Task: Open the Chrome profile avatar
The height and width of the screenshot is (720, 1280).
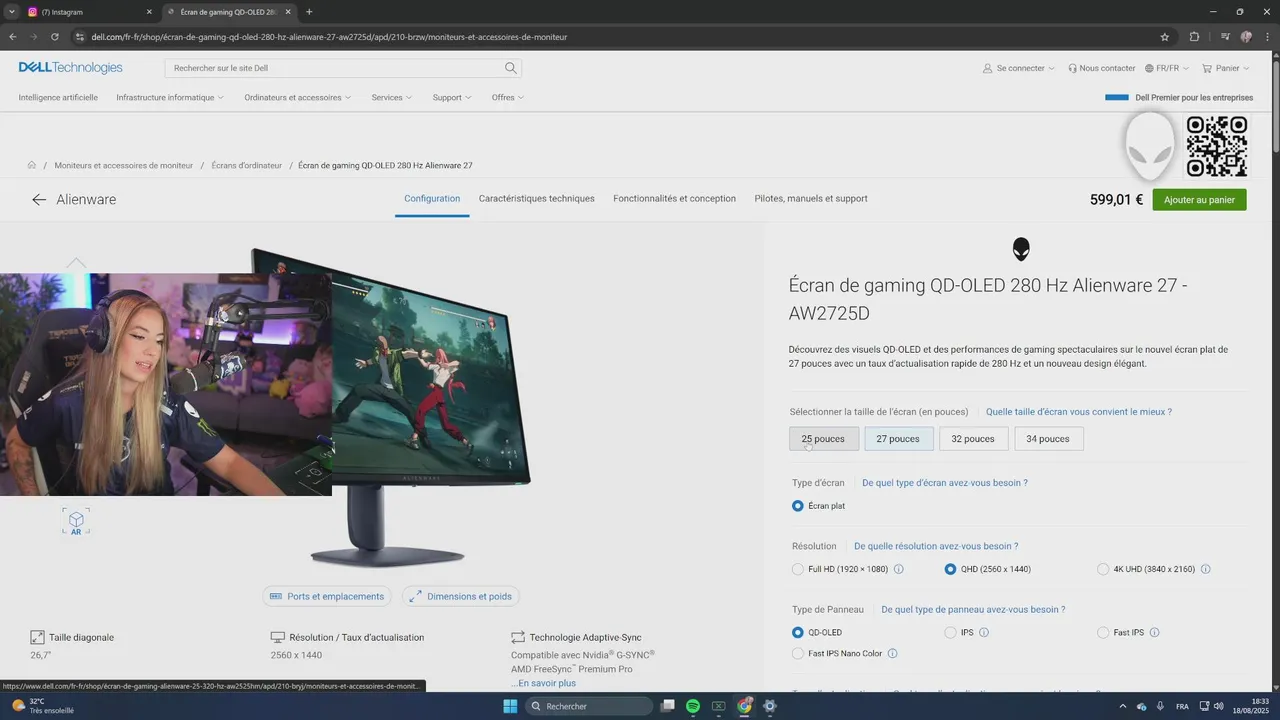Action: point(1246,37)
